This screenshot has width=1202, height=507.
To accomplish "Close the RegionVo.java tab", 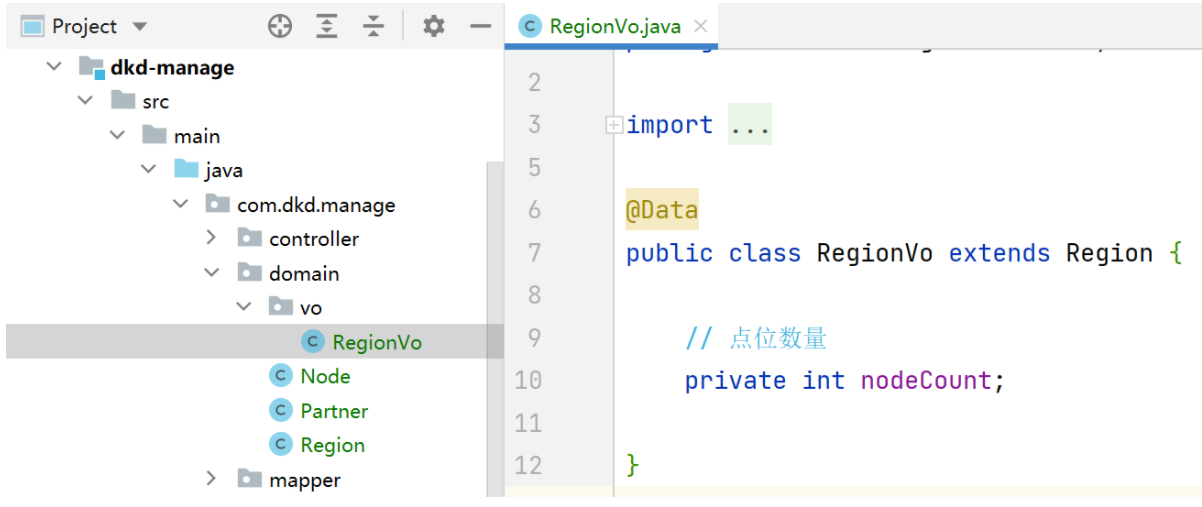I will point(700,27).
